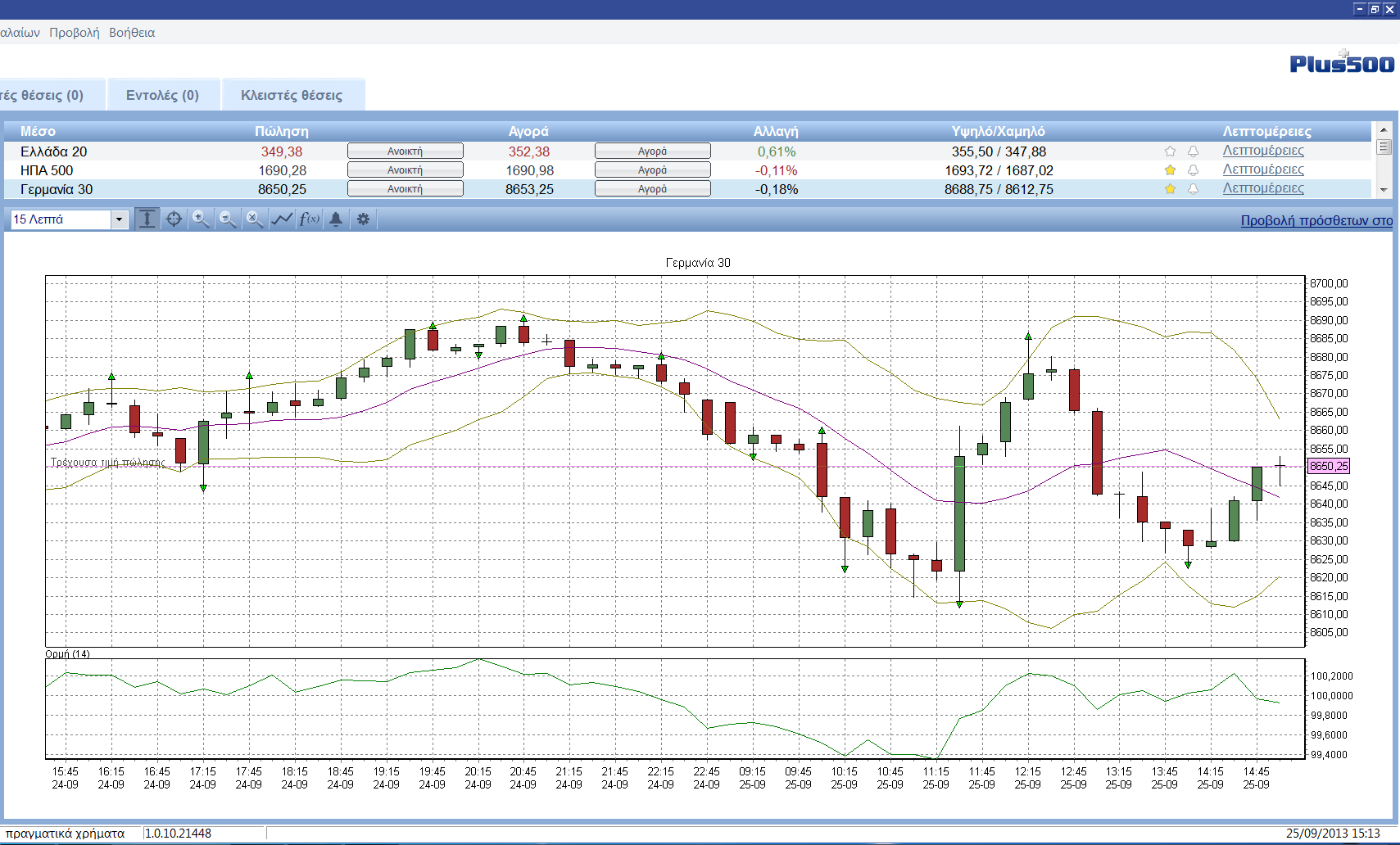Toggle the auto-scale vertical fit tool
The height and width of the screenshot is (845, 1400).
147,219
